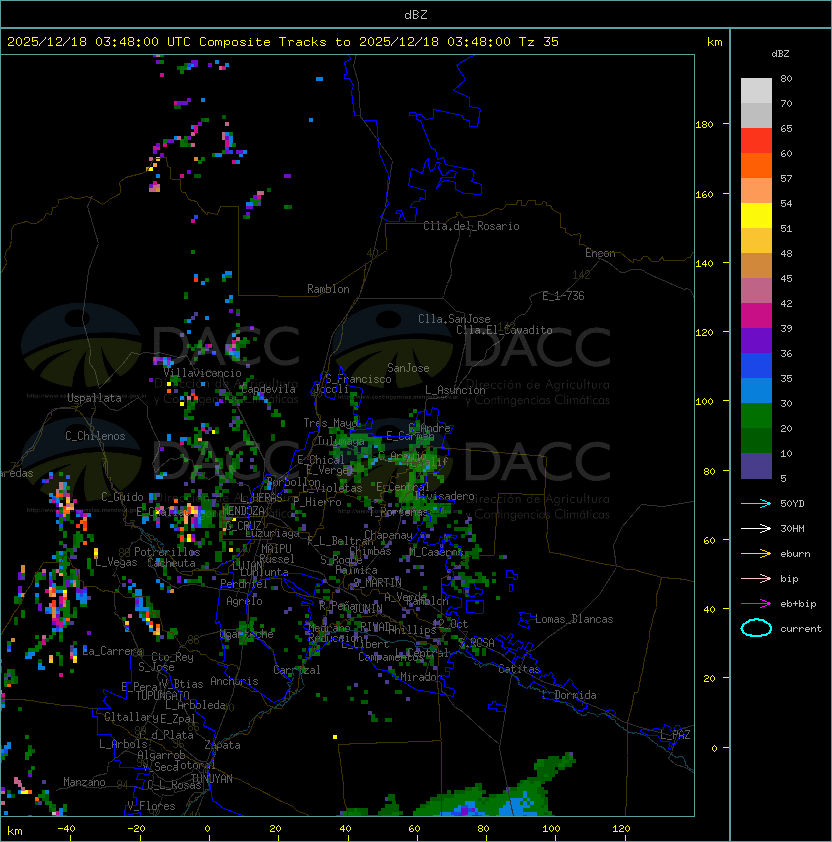Click the SanJose map label
The image size is (832, 842).
point(408,368)
